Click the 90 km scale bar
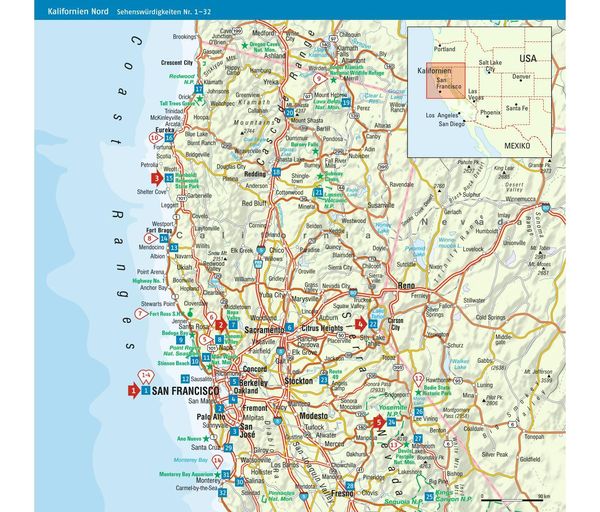Screen dimensions: 600x512 click(512, 500)
